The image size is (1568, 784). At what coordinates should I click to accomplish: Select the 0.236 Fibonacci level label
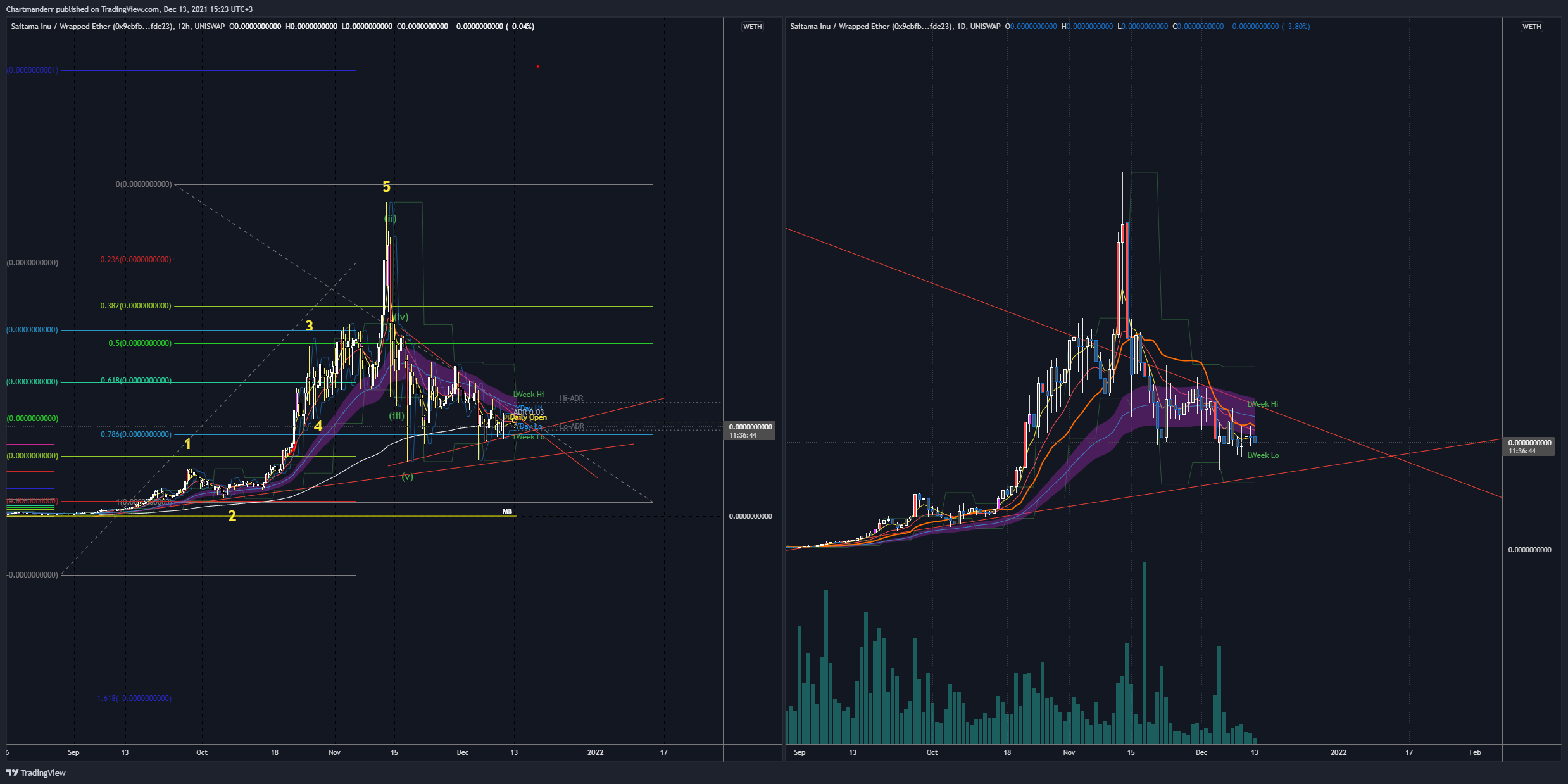click(135, 260)
